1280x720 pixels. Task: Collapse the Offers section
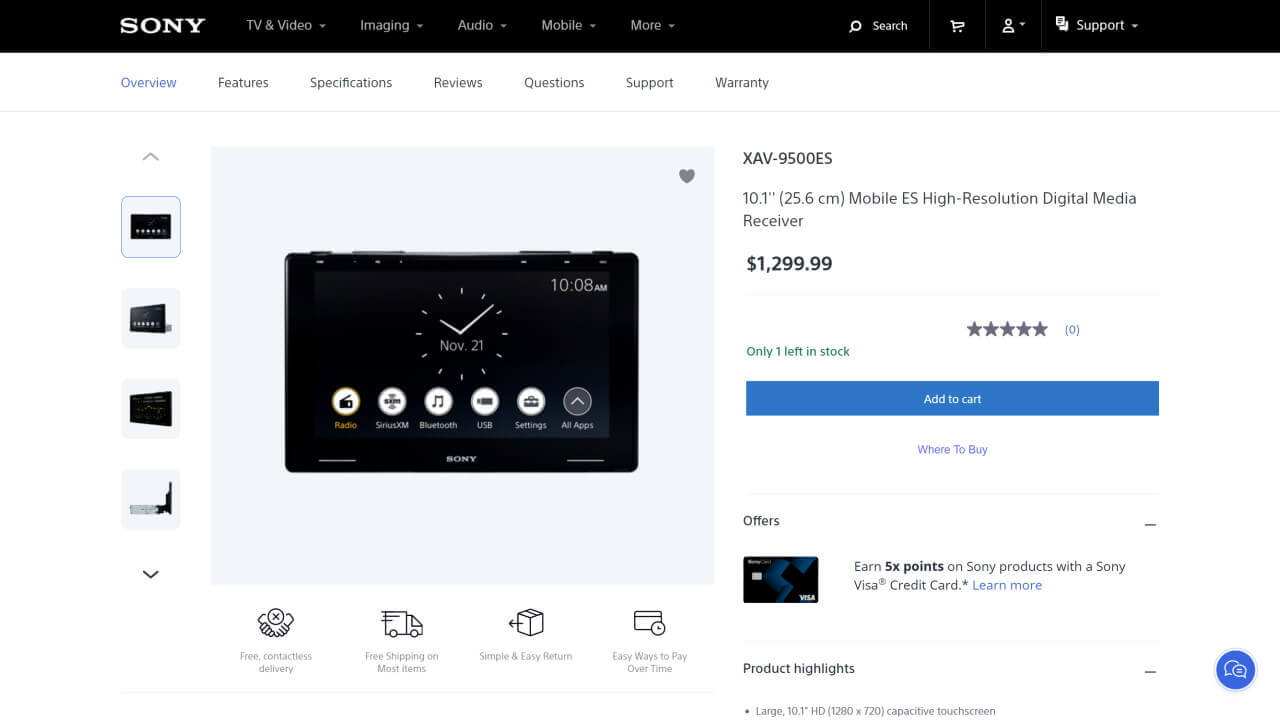[1150, 524]
